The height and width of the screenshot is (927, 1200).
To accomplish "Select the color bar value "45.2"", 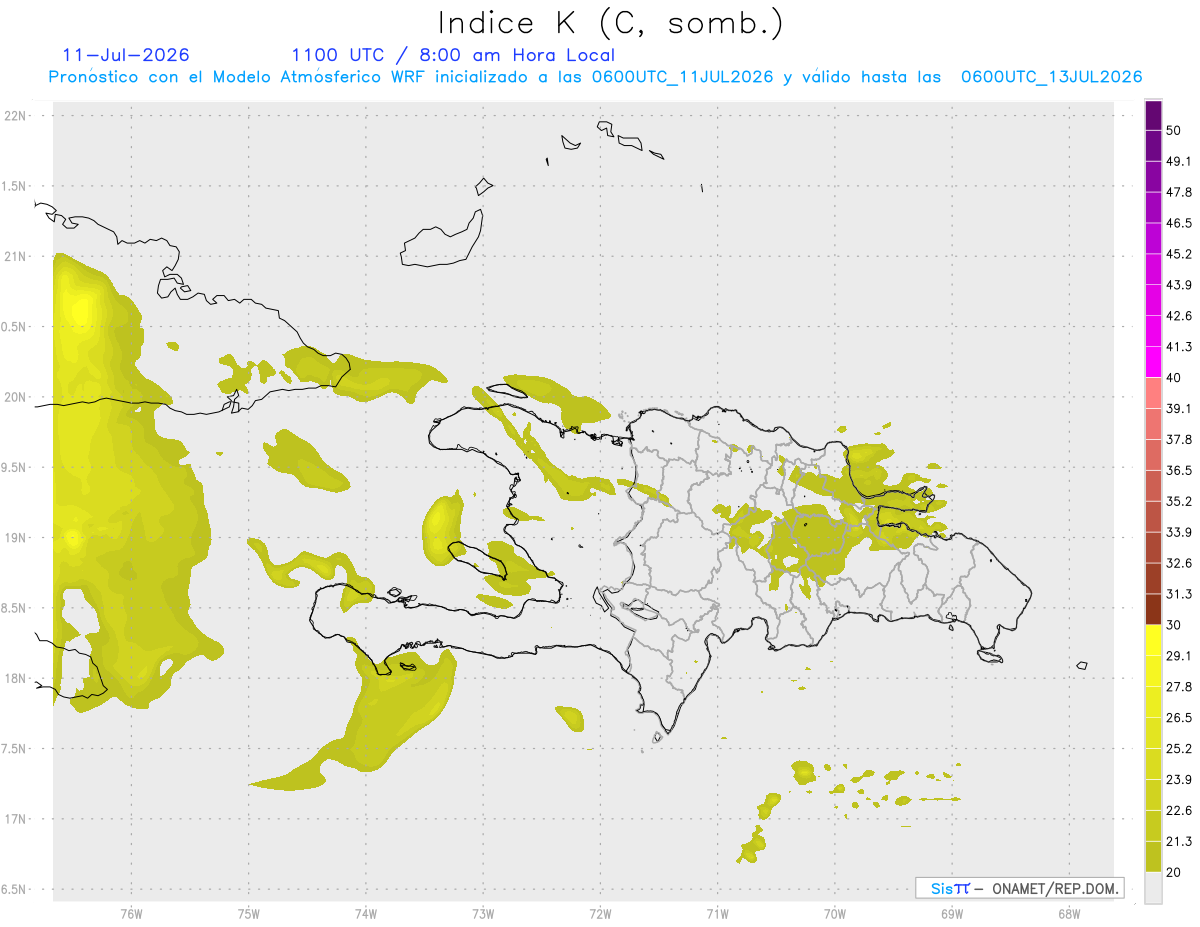I will pos(1179,254).
